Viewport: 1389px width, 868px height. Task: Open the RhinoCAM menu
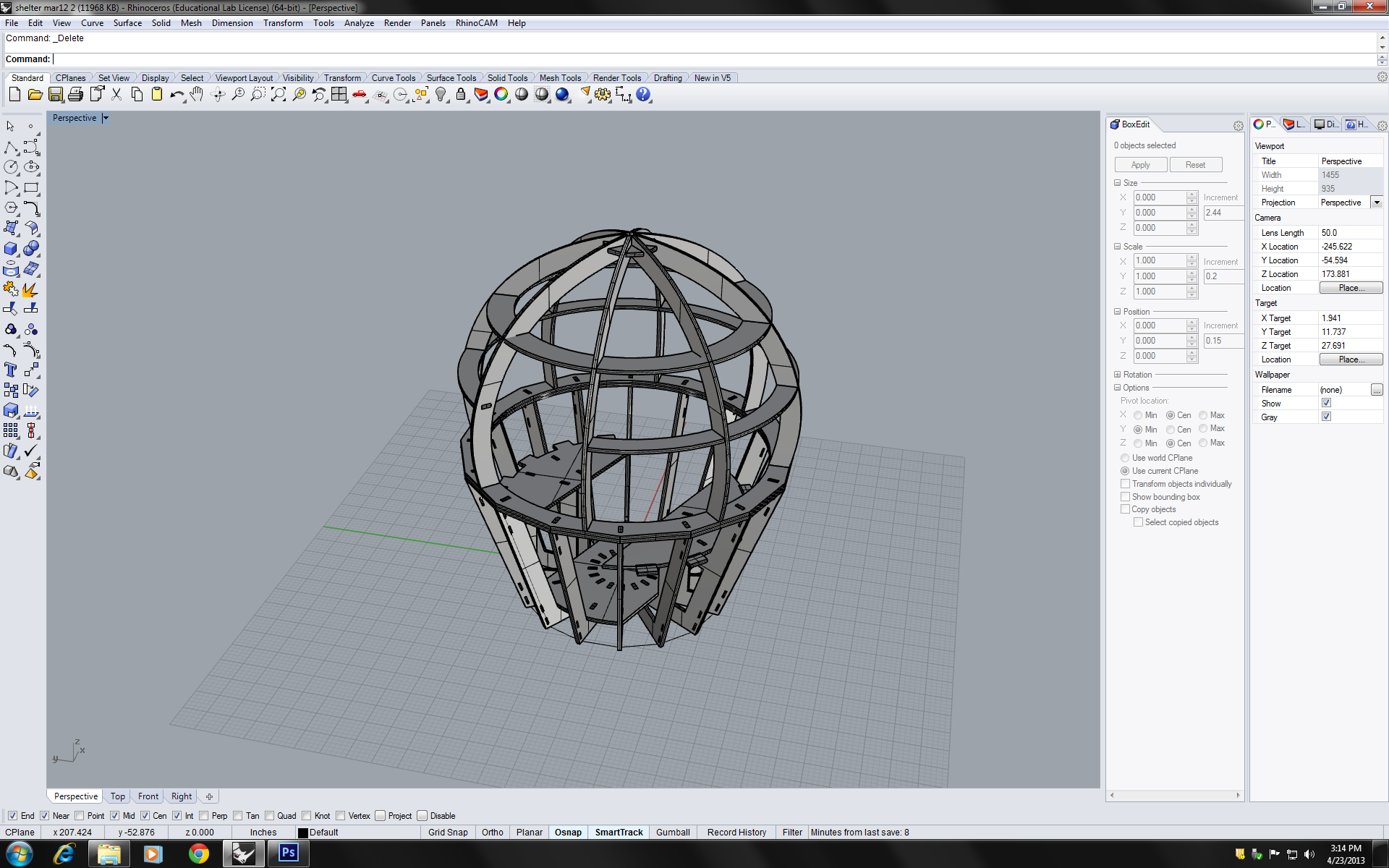tap(476, 23)
